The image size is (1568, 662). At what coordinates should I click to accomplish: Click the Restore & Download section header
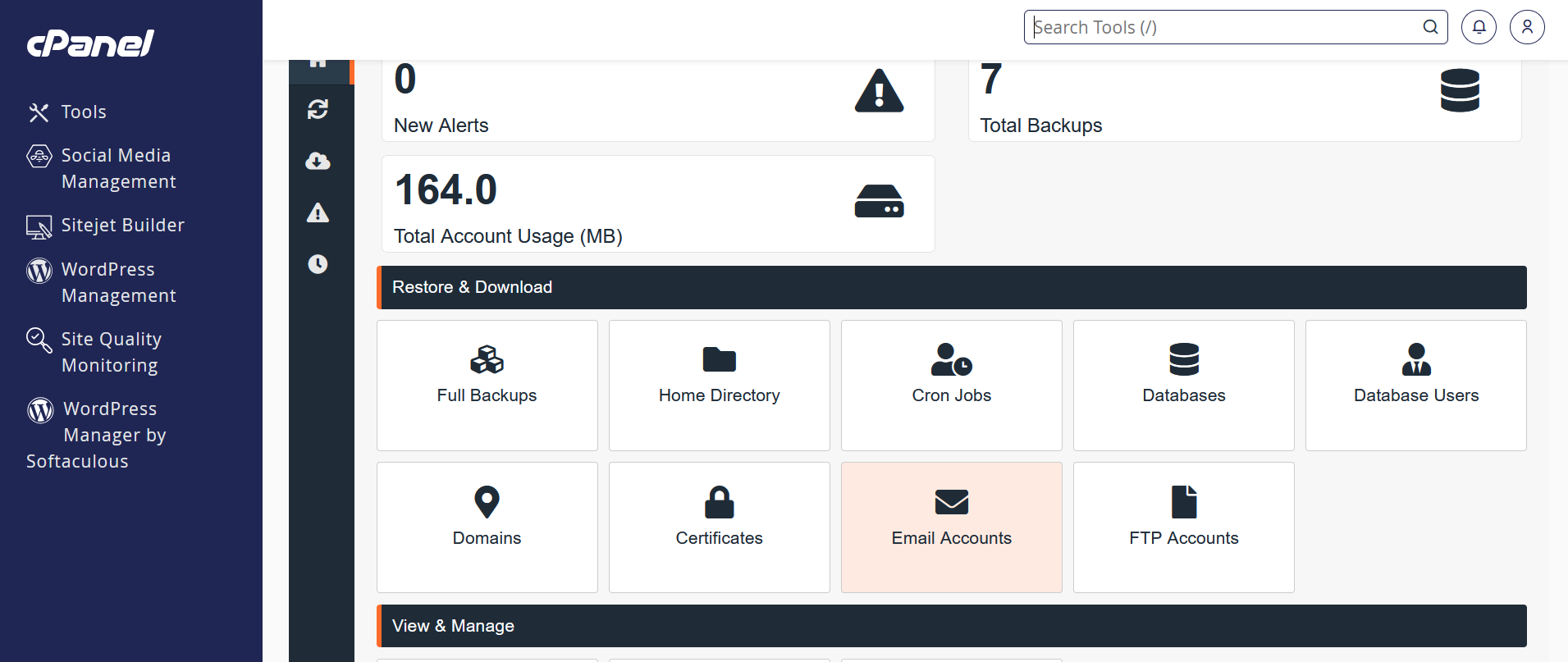[x=952, y=287]
